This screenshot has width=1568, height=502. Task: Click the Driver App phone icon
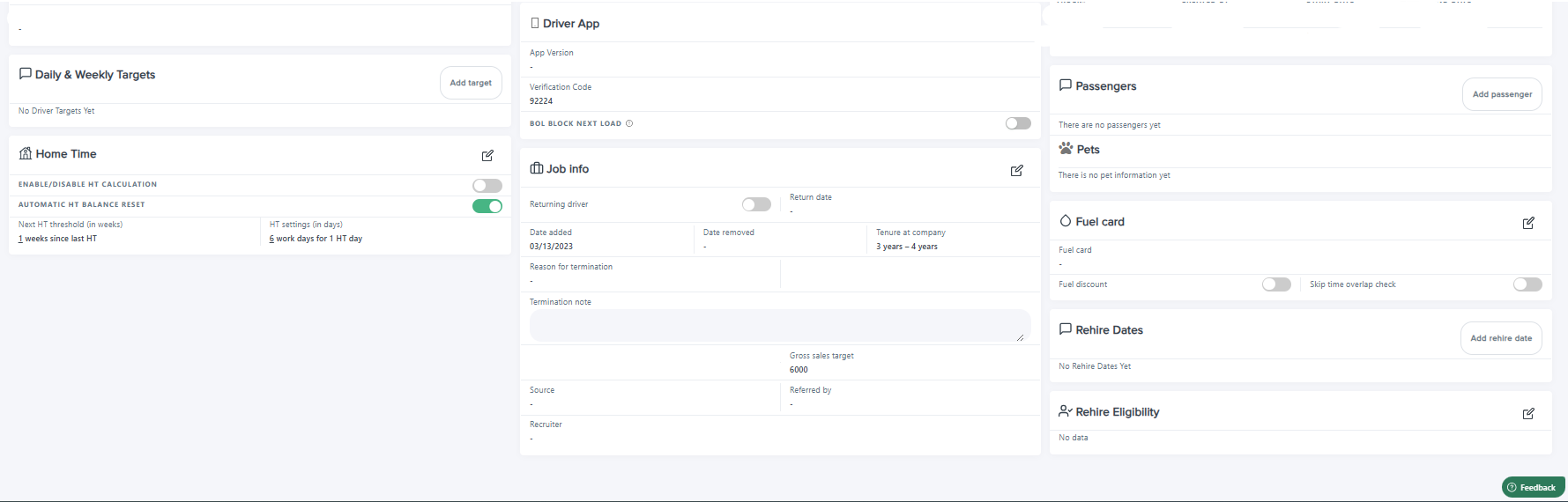[535, 23]
